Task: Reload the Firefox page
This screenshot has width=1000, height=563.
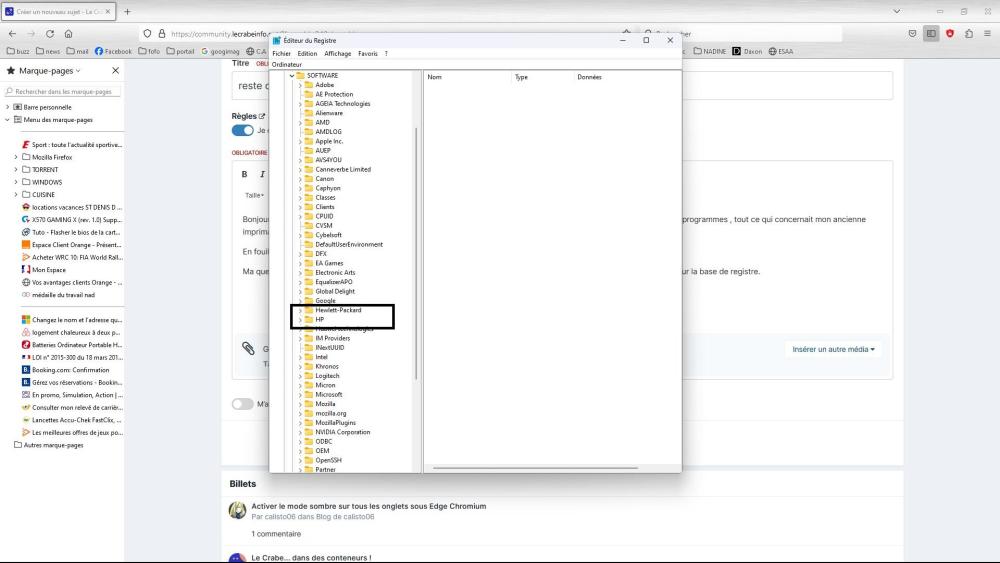Action: (x=50, y=34)
